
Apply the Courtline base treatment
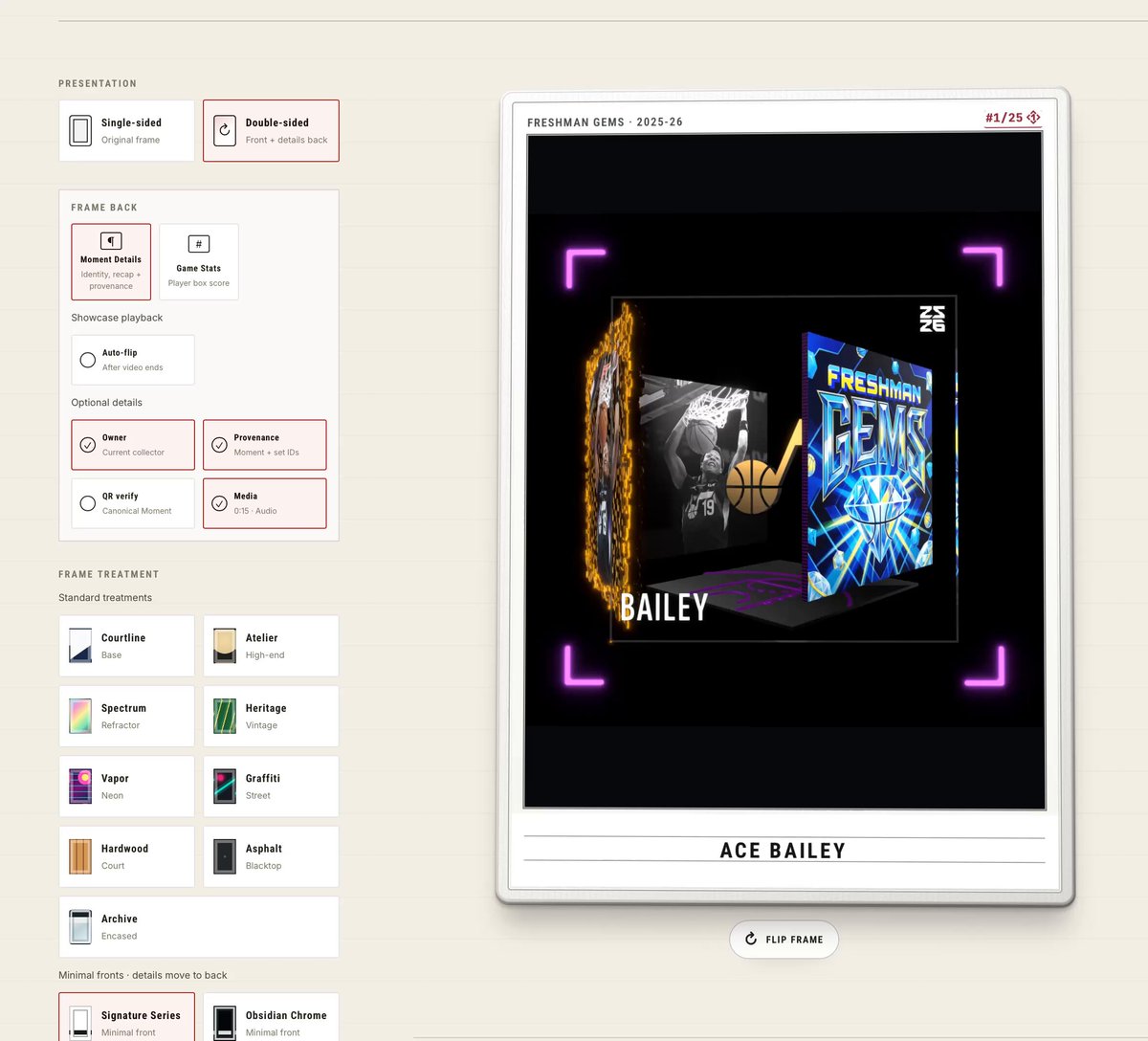point(126,646)
